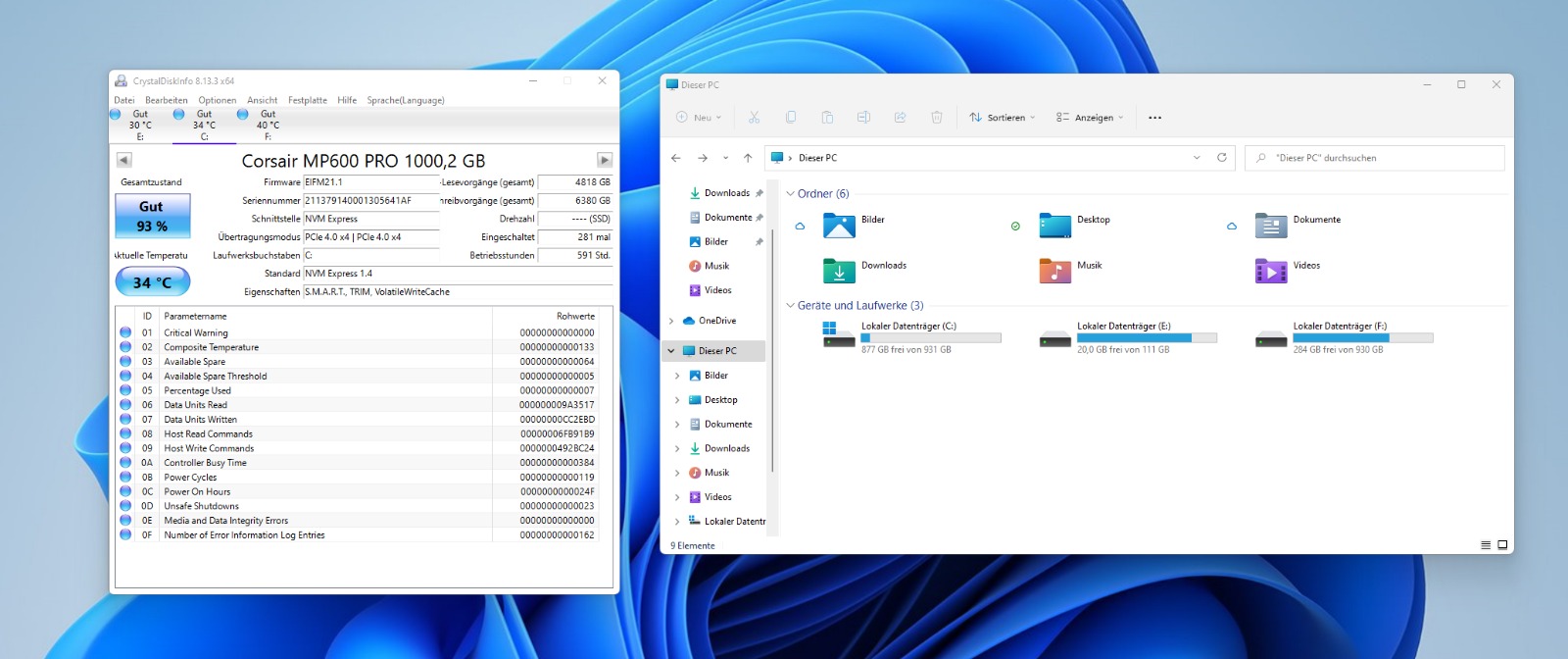Open address bar history dropdown

pos(1197,158)
